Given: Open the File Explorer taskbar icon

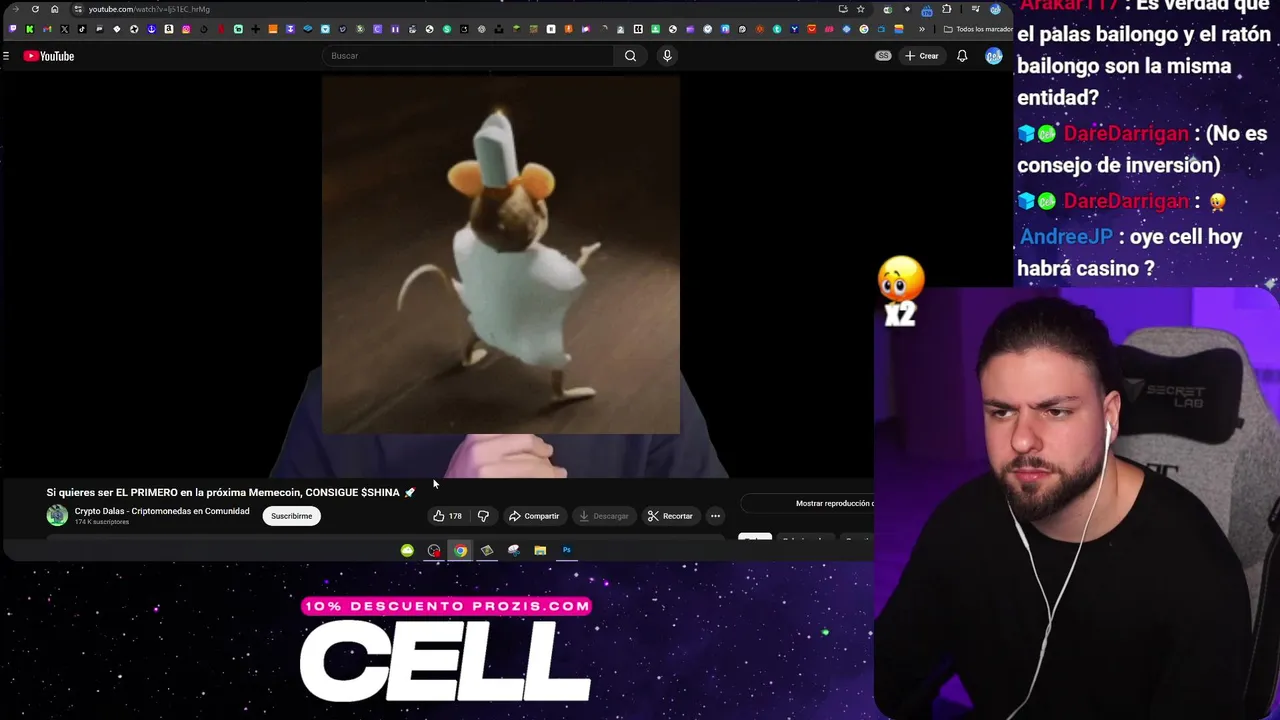Looking at the screenshot, I should 540,550.
